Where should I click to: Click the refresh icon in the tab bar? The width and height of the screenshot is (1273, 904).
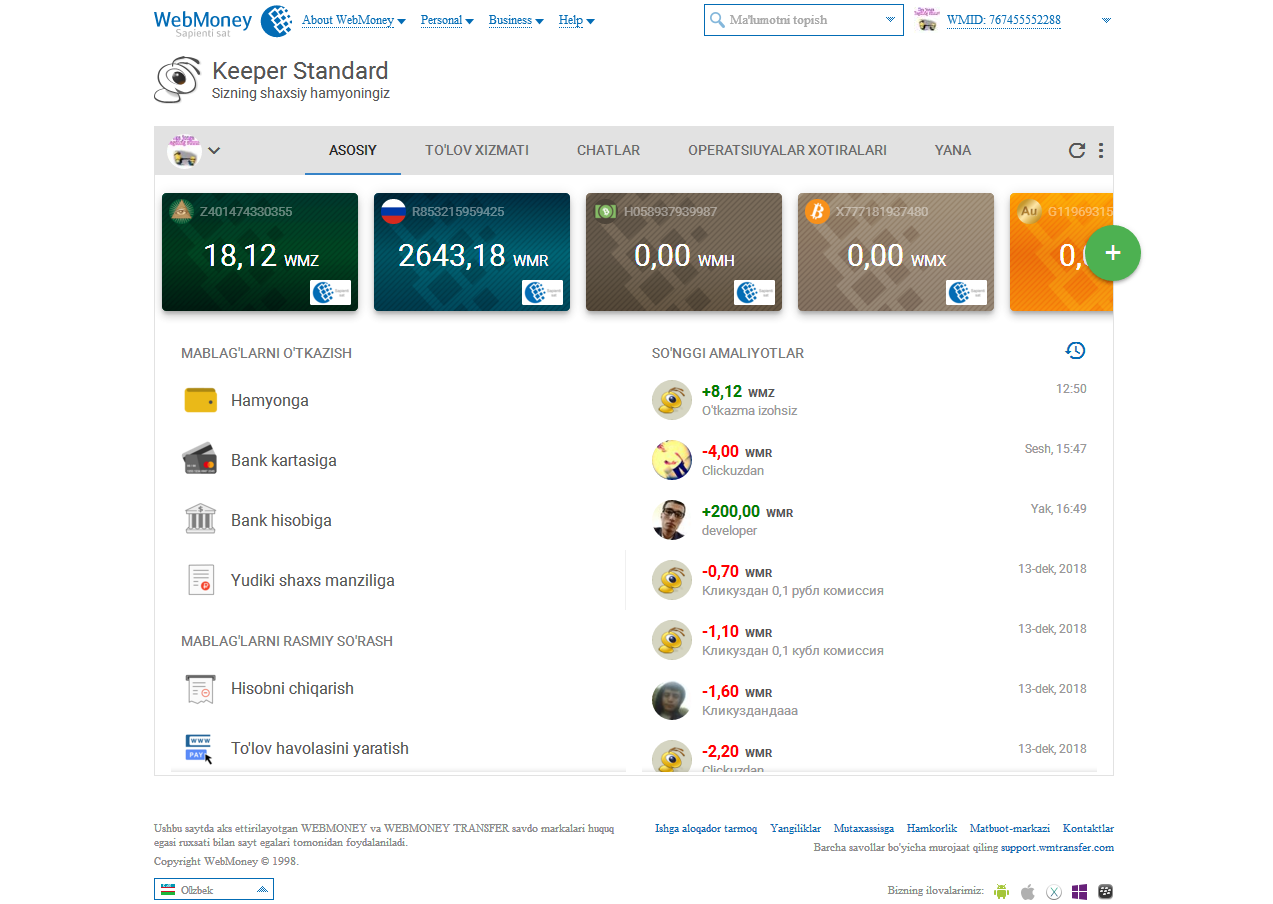click(x=1076, y=151)
